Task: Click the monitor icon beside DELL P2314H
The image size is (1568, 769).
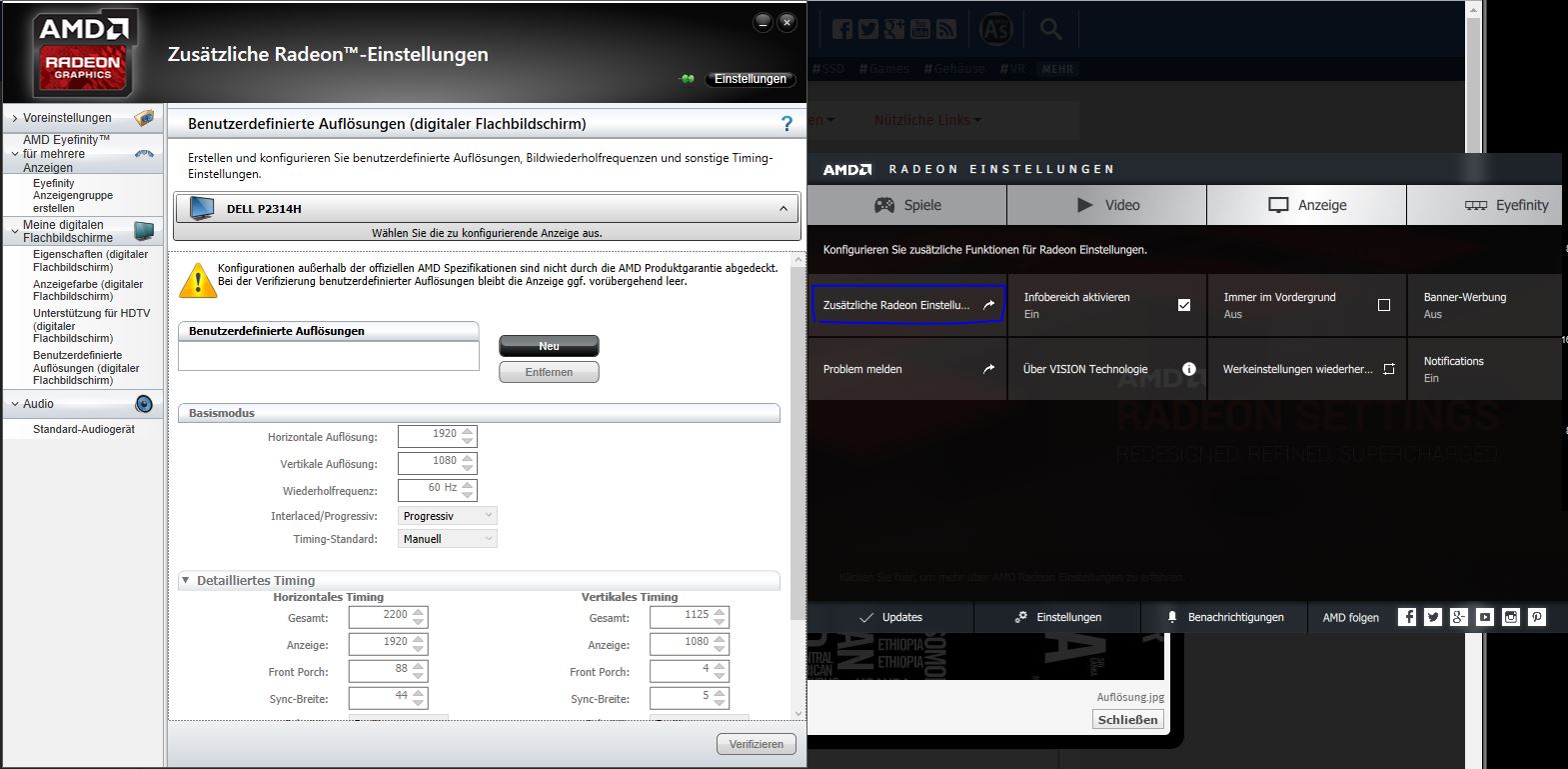Action: point(202,208)
